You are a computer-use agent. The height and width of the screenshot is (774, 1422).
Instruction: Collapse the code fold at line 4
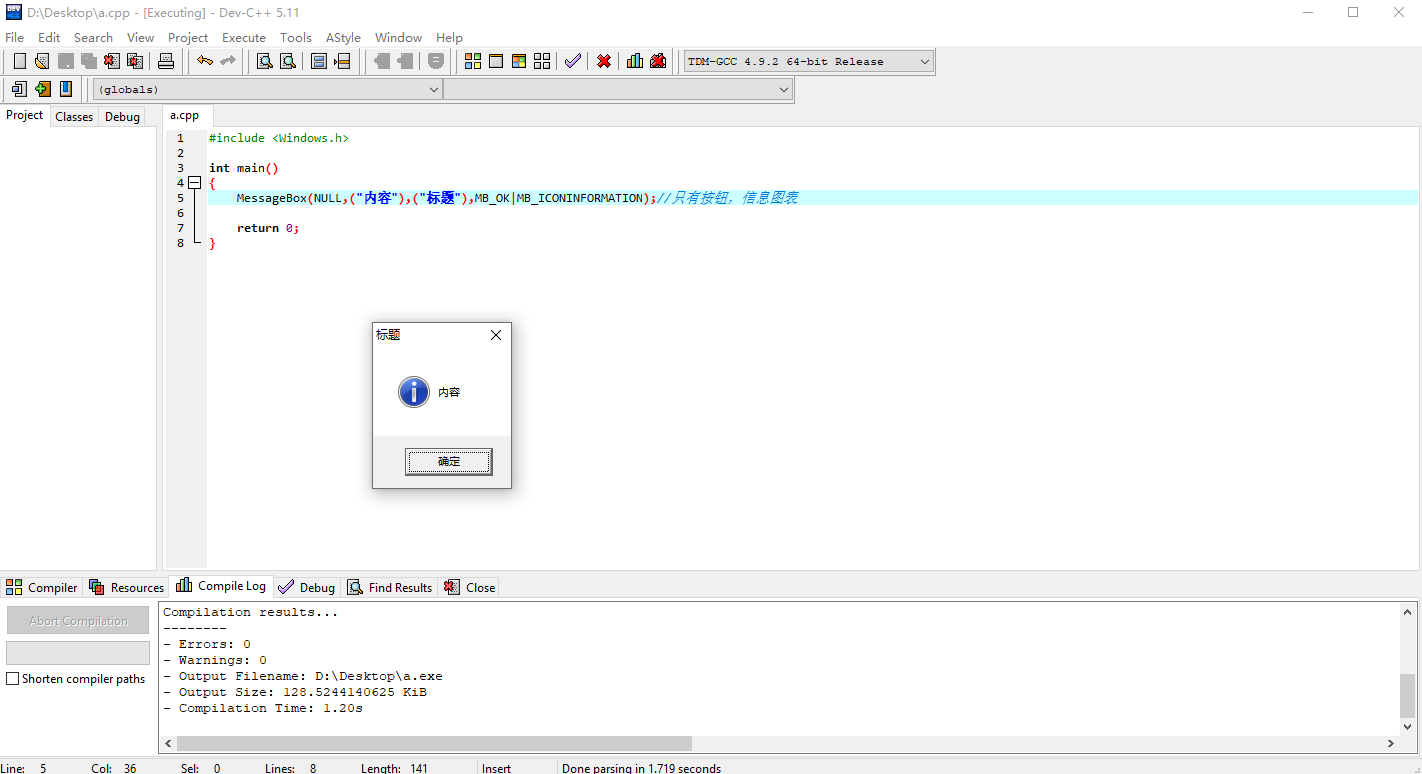click(x=194, y=183)
